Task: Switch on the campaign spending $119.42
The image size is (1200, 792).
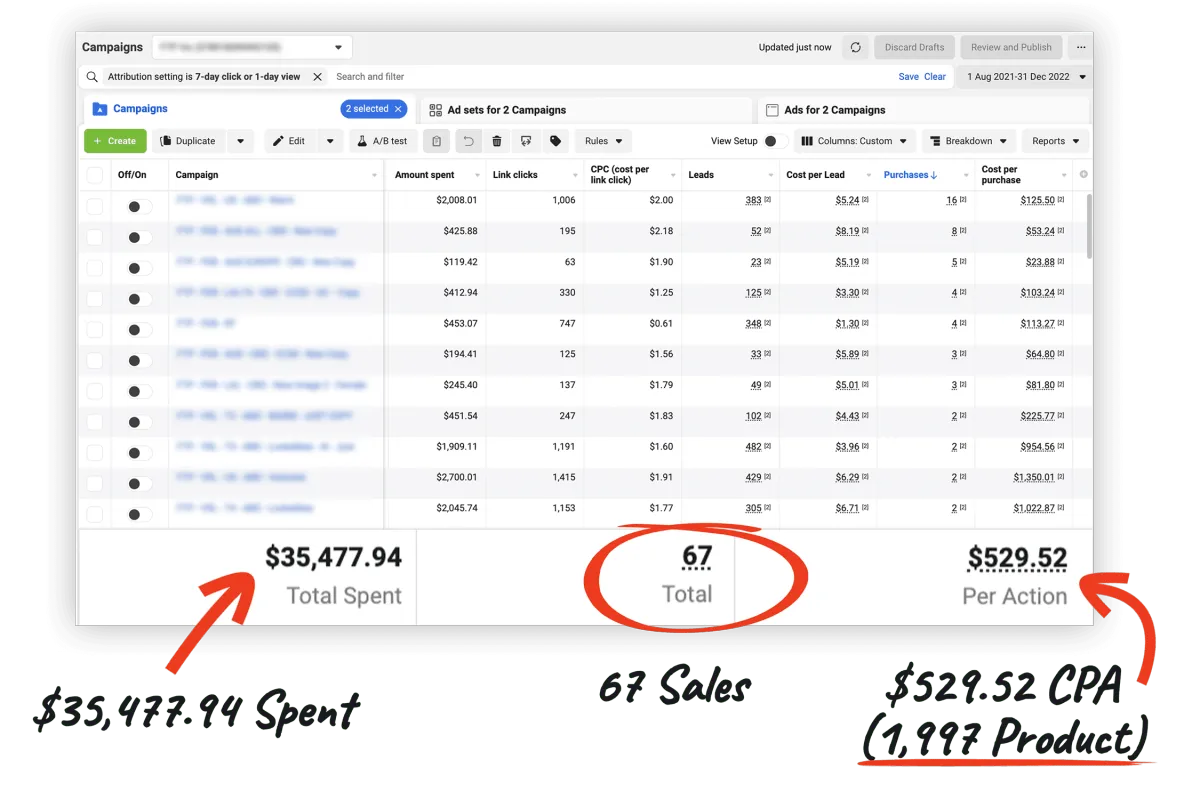Action: (x=140, y=268)
